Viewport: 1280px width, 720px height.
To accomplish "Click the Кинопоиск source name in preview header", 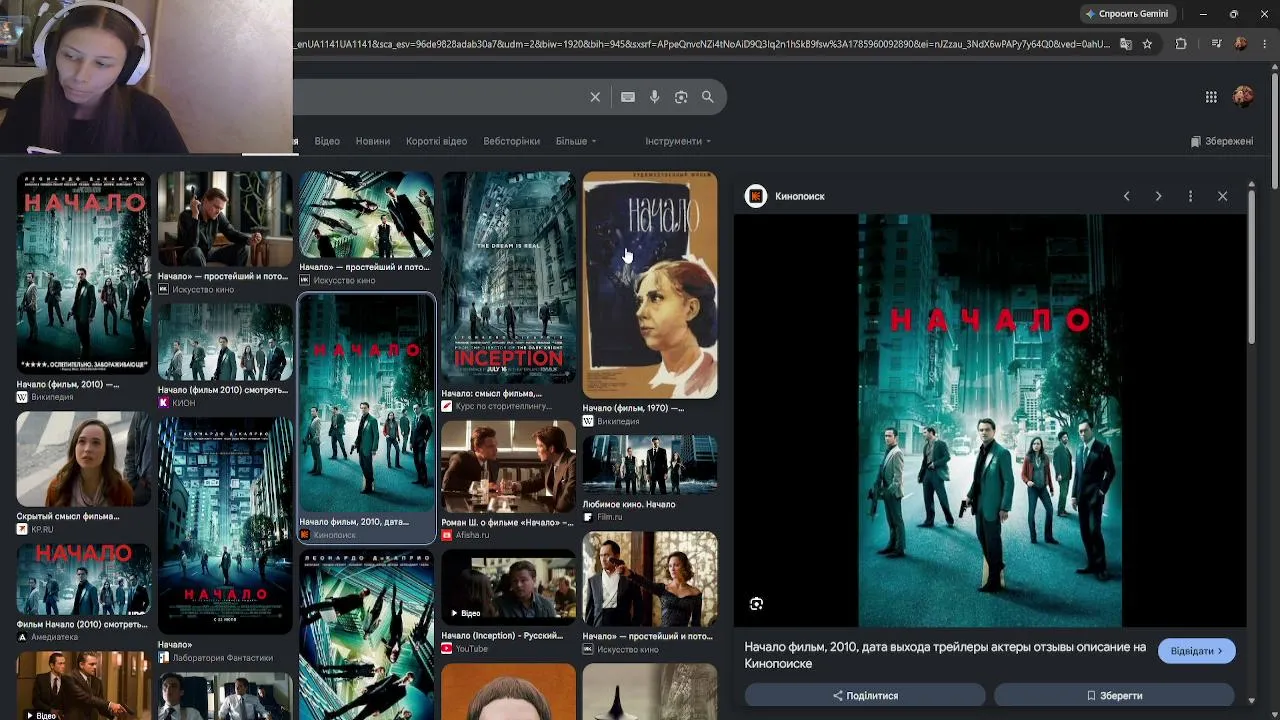I will (800, 196).
